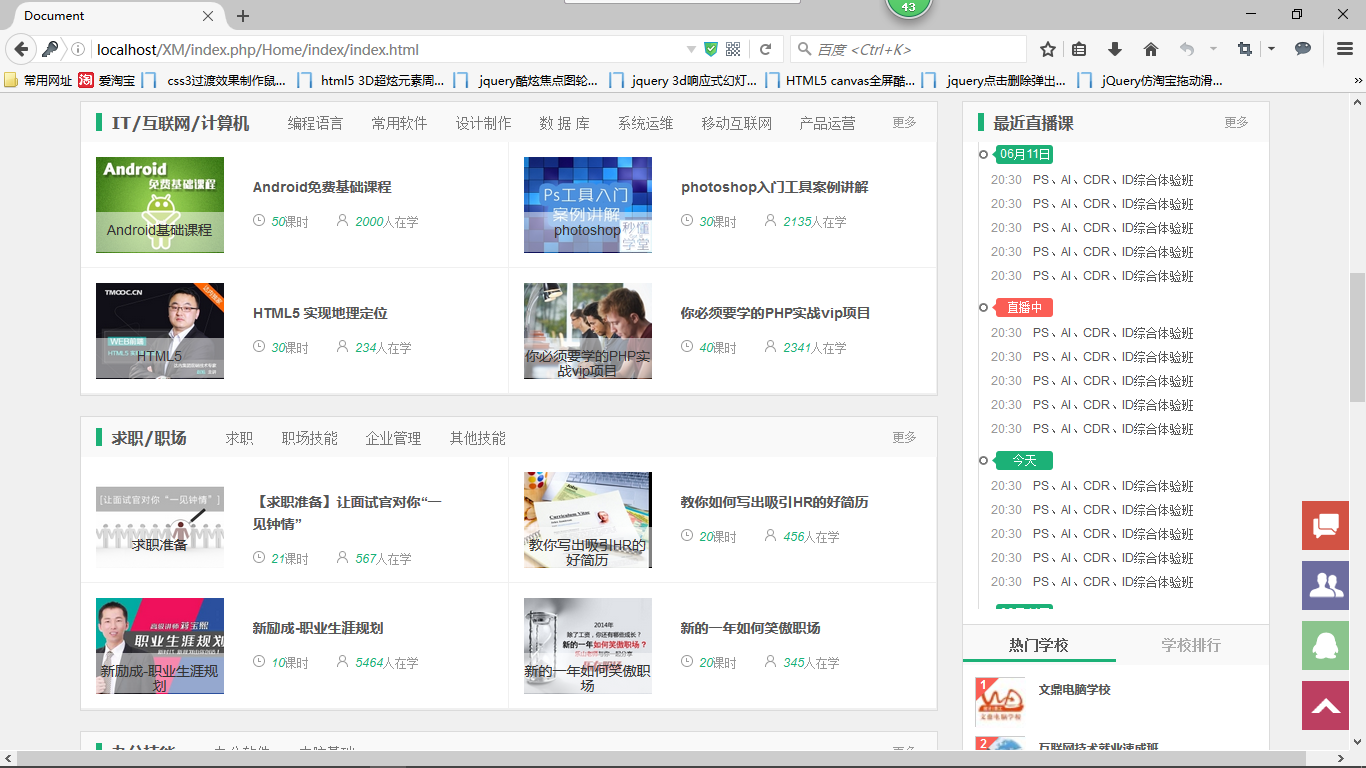
Task: Open the Android免费基础课程 course title
Action: point(322,187)
